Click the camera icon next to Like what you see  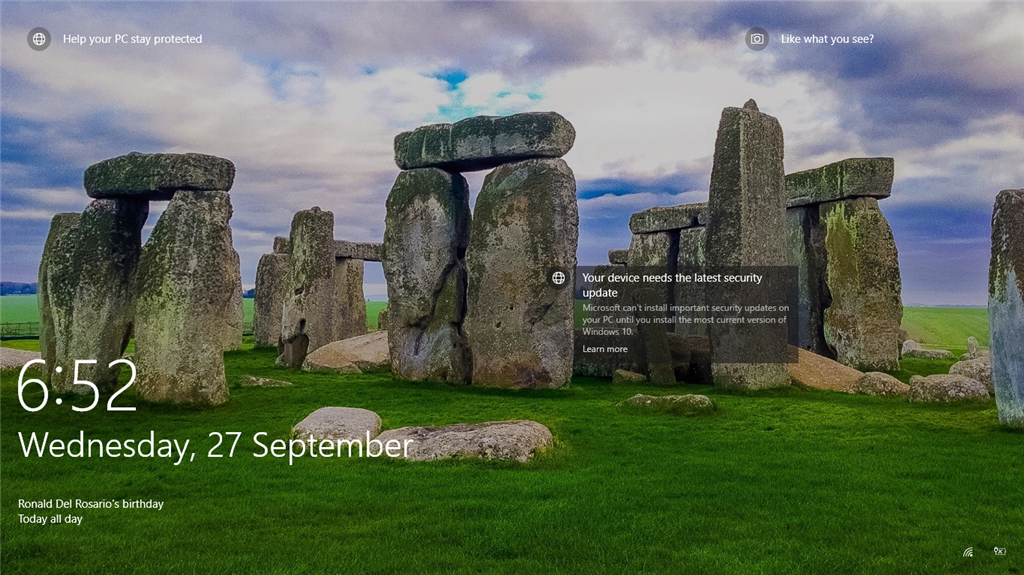757,39
